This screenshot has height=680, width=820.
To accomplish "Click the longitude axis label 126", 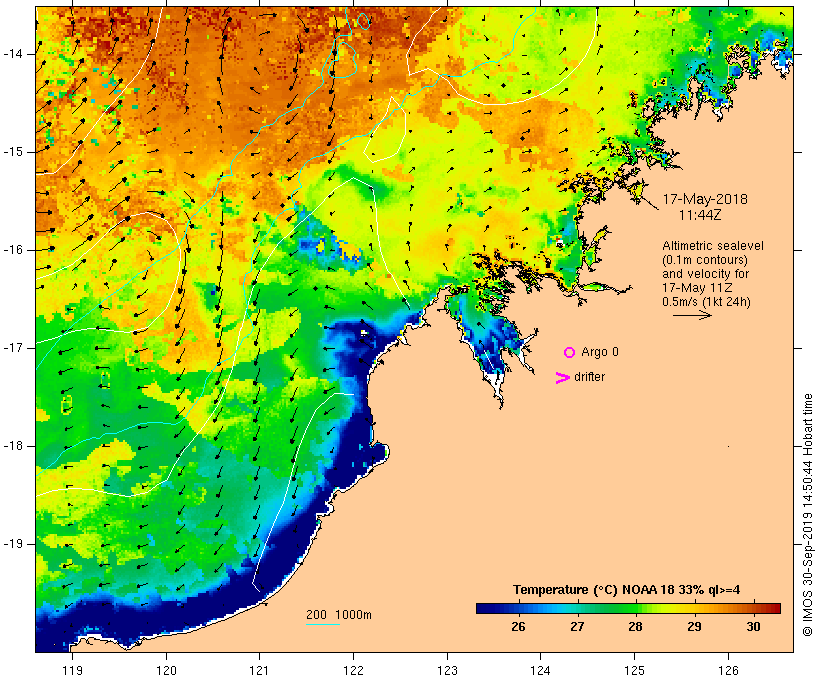I will [x=728, y=670].
